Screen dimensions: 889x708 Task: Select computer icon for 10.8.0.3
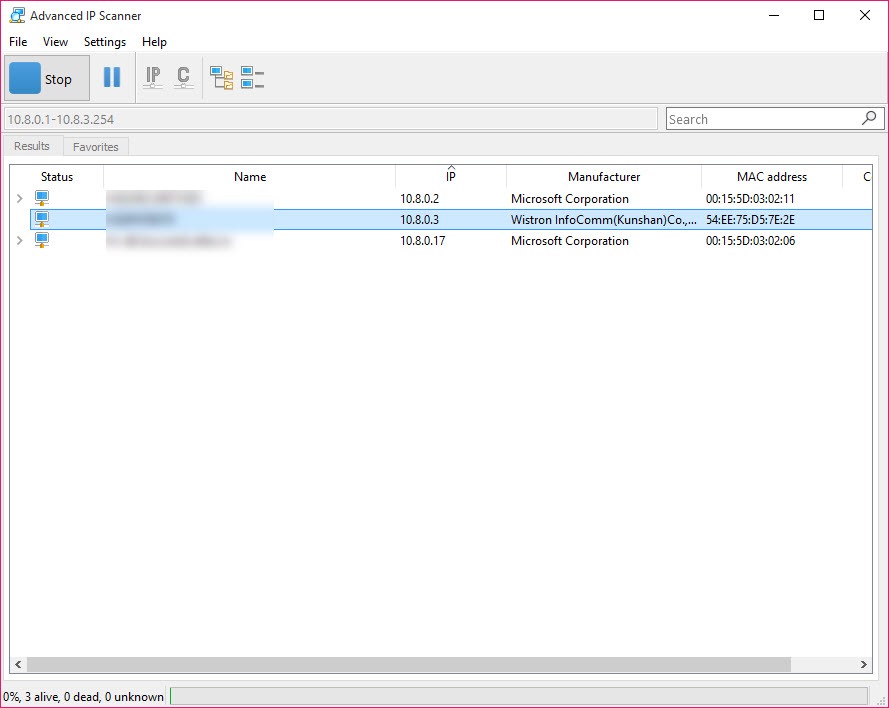(x=42, y=219)
